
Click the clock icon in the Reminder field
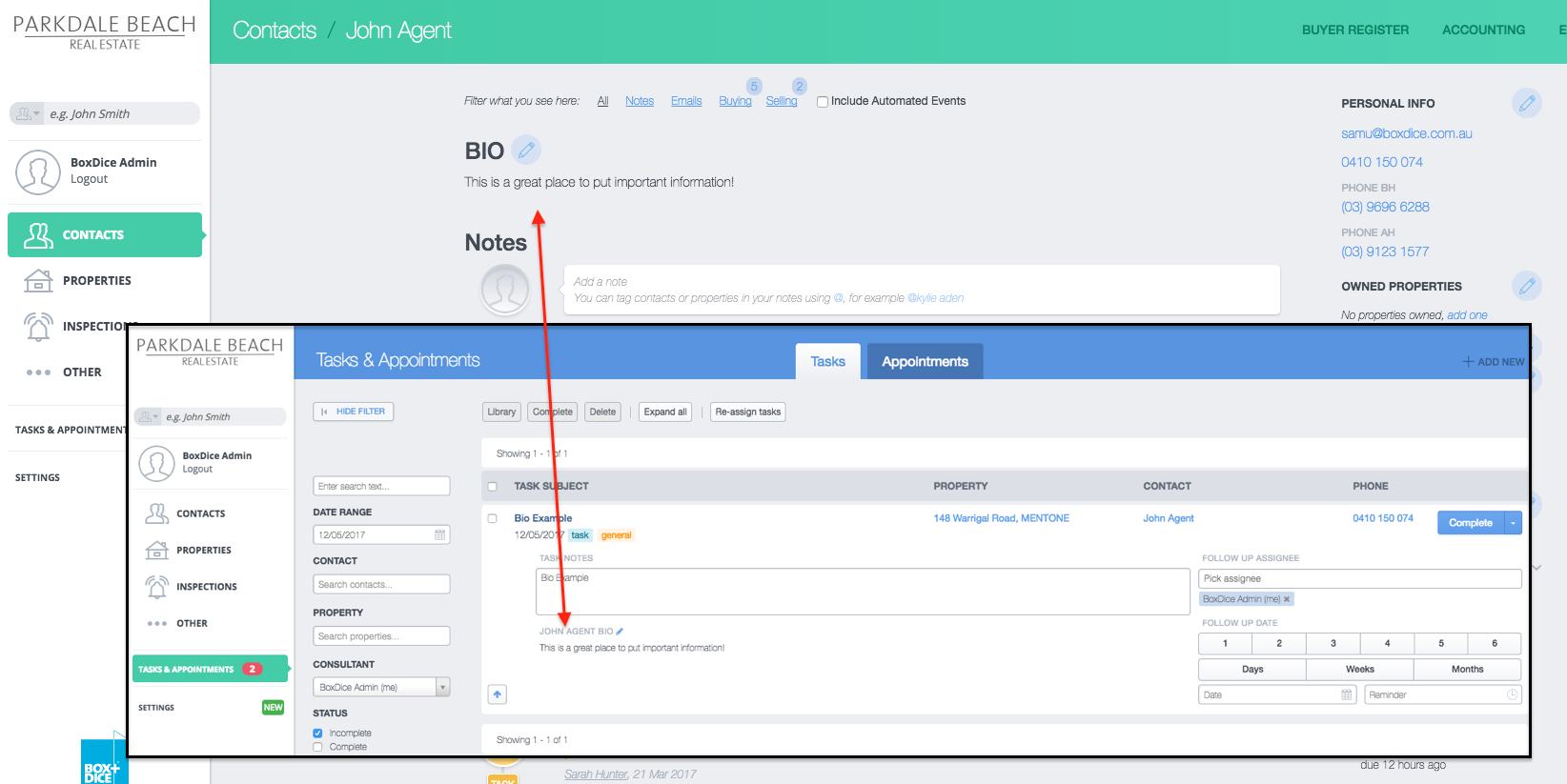point(1512,695)
